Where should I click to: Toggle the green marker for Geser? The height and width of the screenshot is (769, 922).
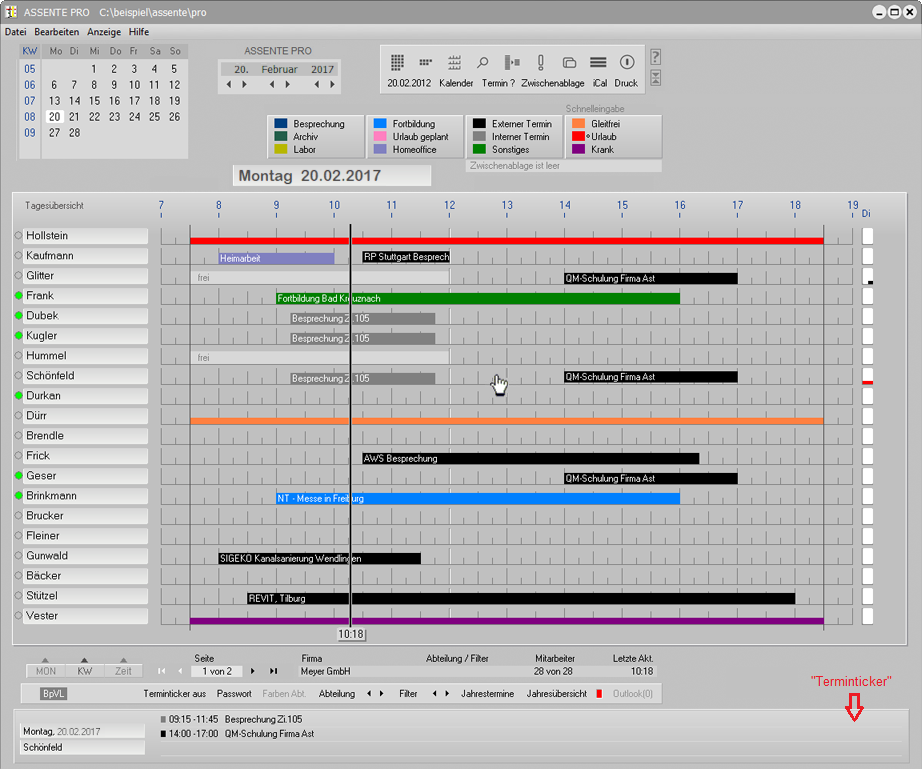[x=18, y=476]
